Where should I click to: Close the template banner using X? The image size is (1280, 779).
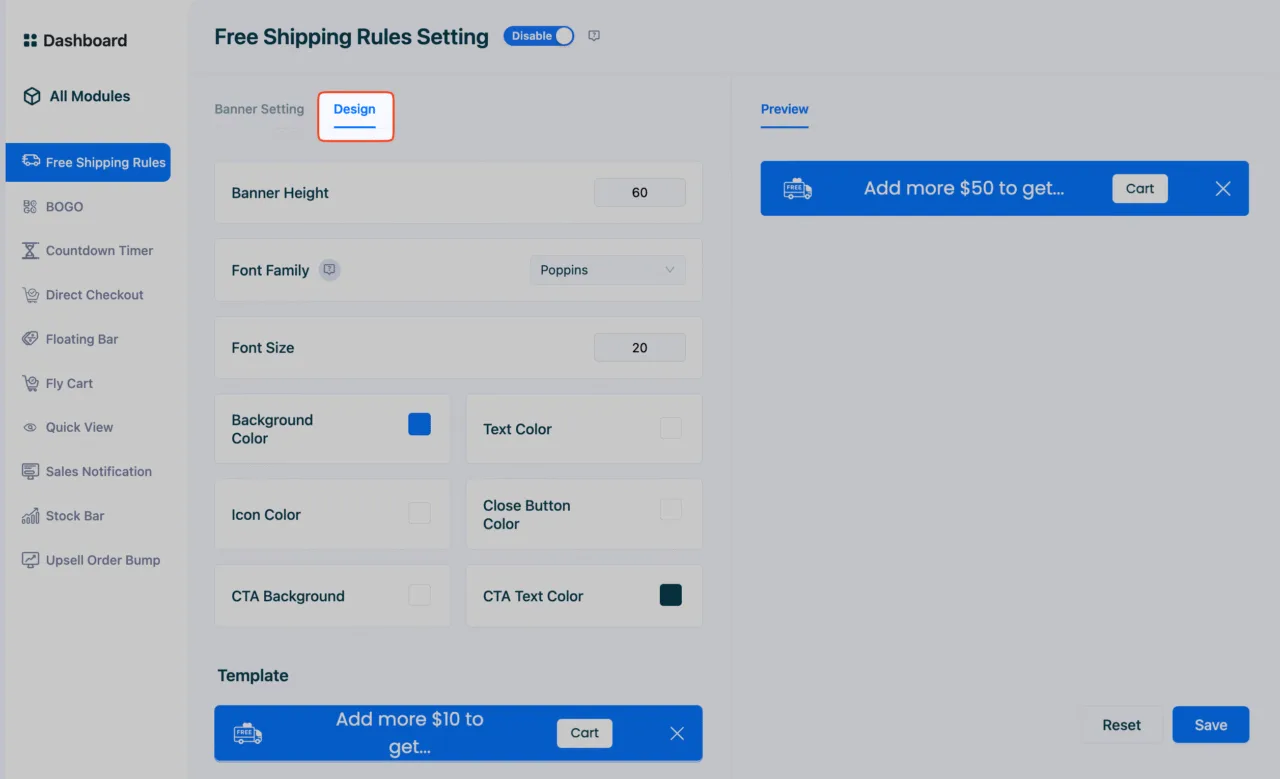click(x=677, y=734)
